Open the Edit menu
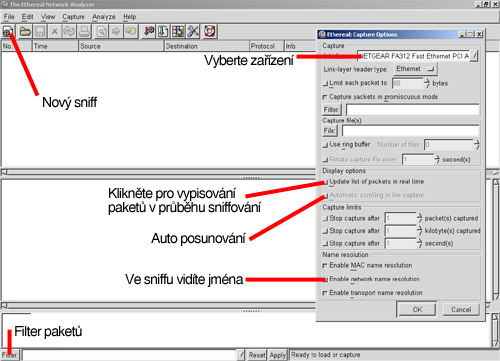The height and width of the screenshot is (361, 500). 27,17
